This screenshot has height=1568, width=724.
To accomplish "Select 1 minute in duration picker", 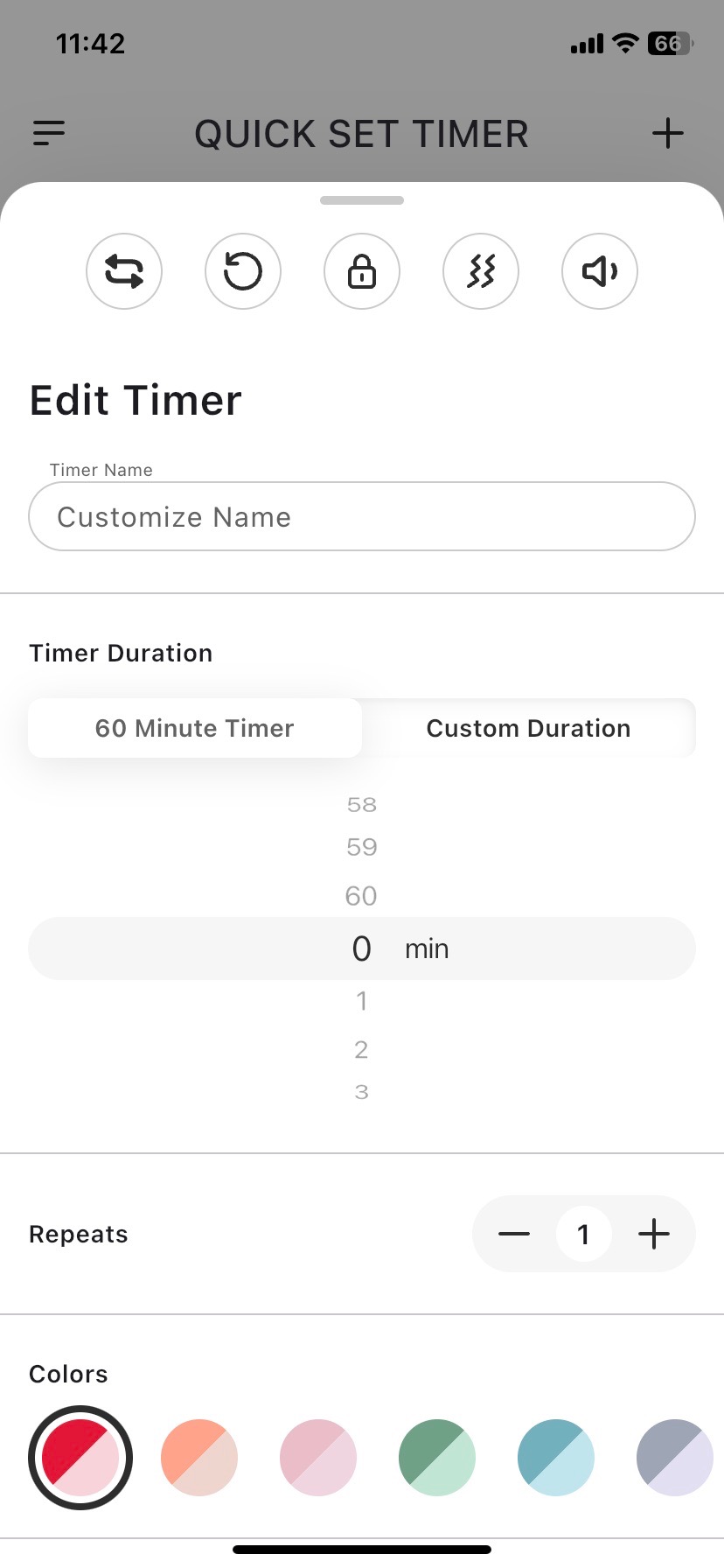I will 361,1001.
